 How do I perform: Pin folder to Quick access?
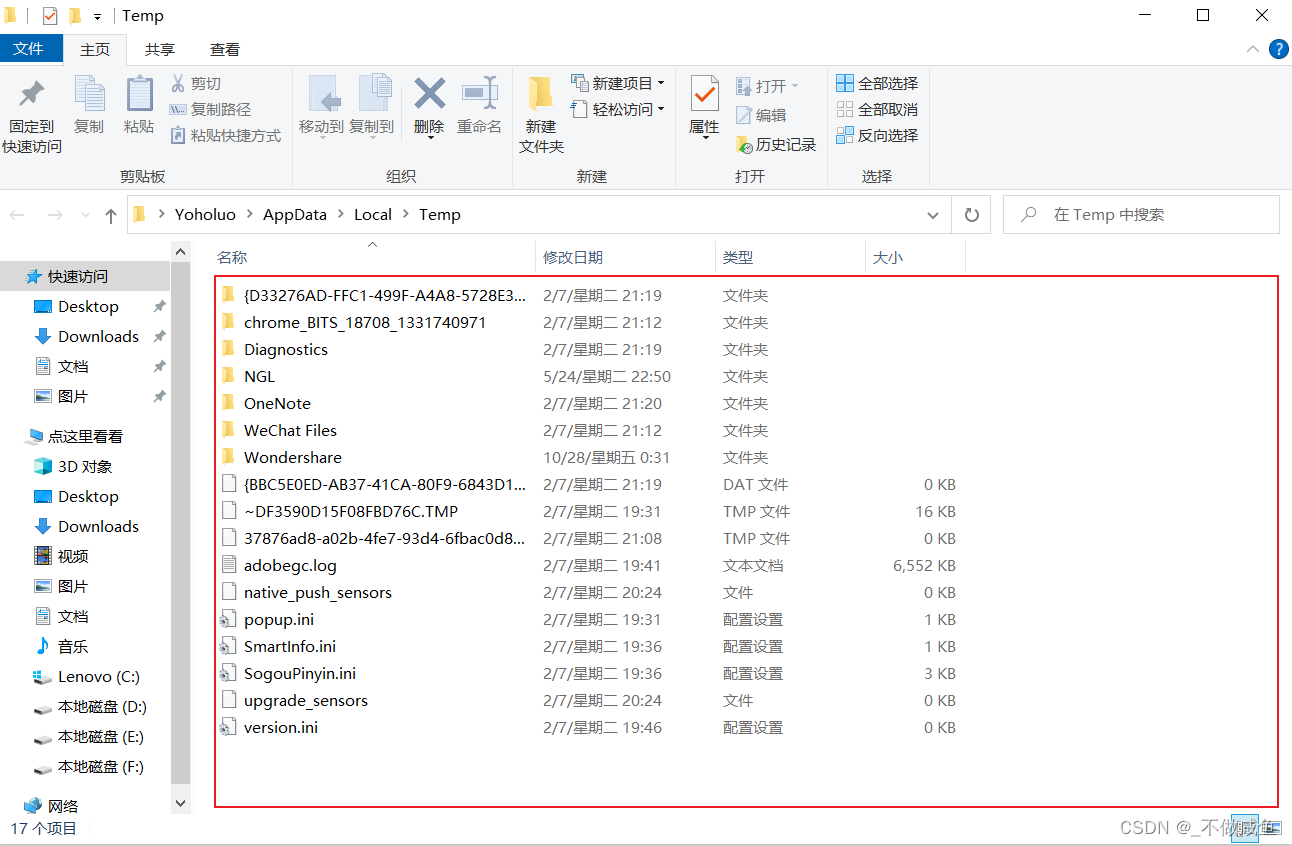click(32, 116)
